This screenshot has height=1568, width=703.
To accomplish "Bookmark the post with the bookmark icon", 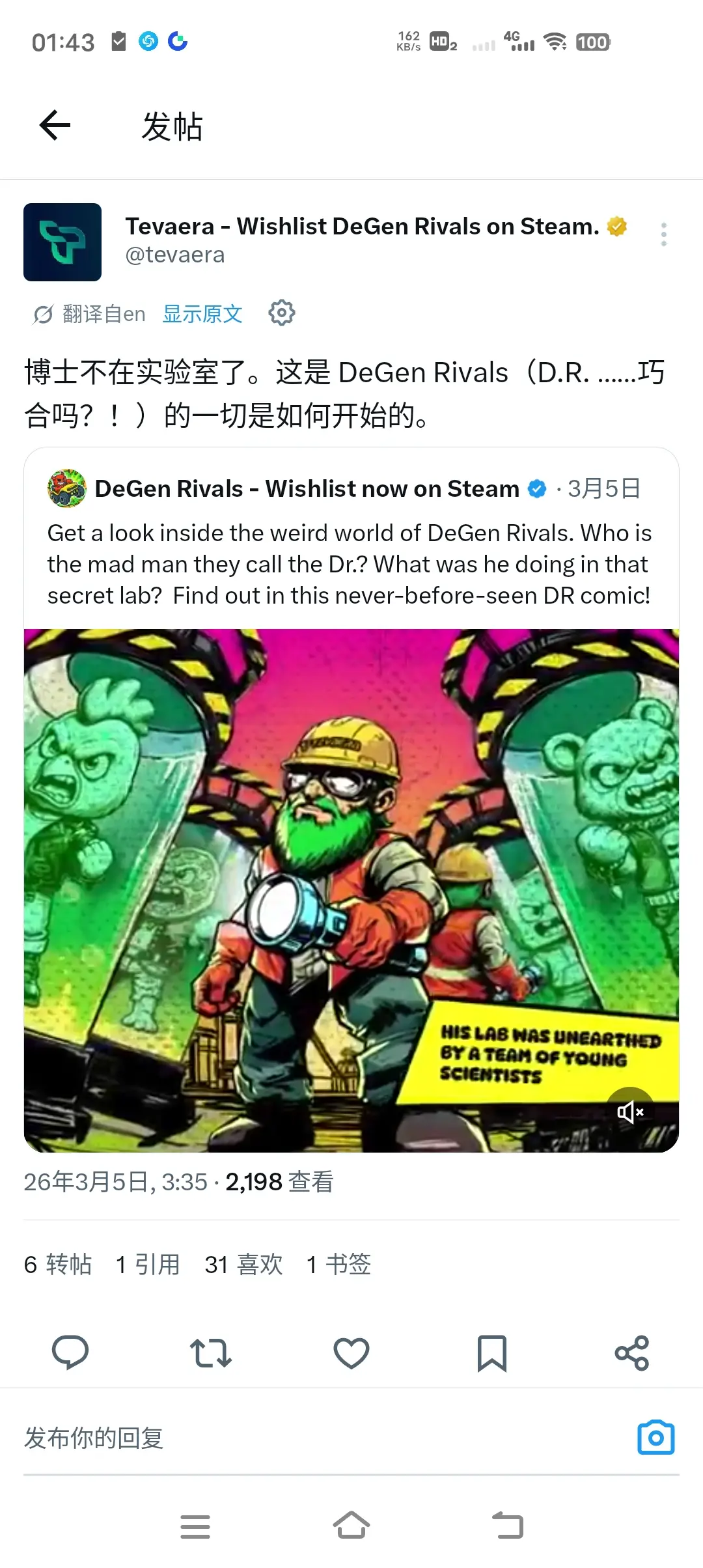I will (x=492, y=1353).
